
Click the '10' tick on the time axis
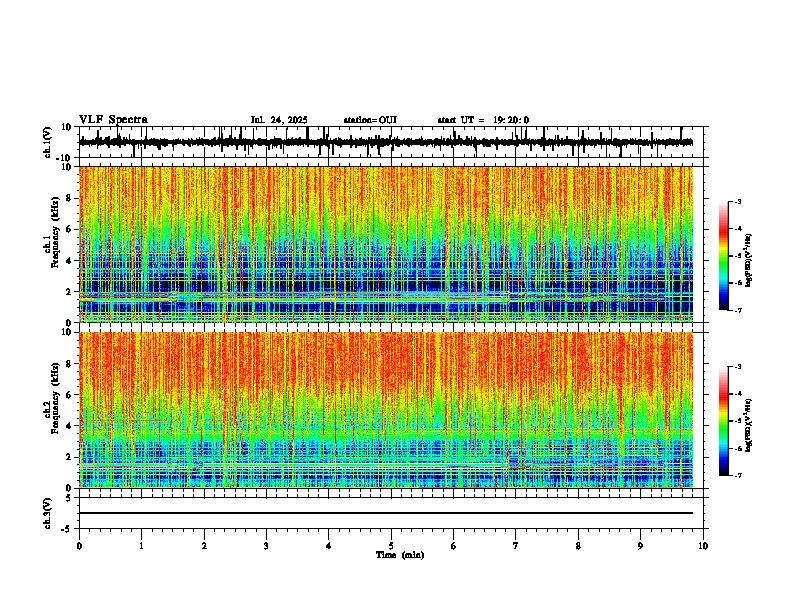click(x=703, y=546)
